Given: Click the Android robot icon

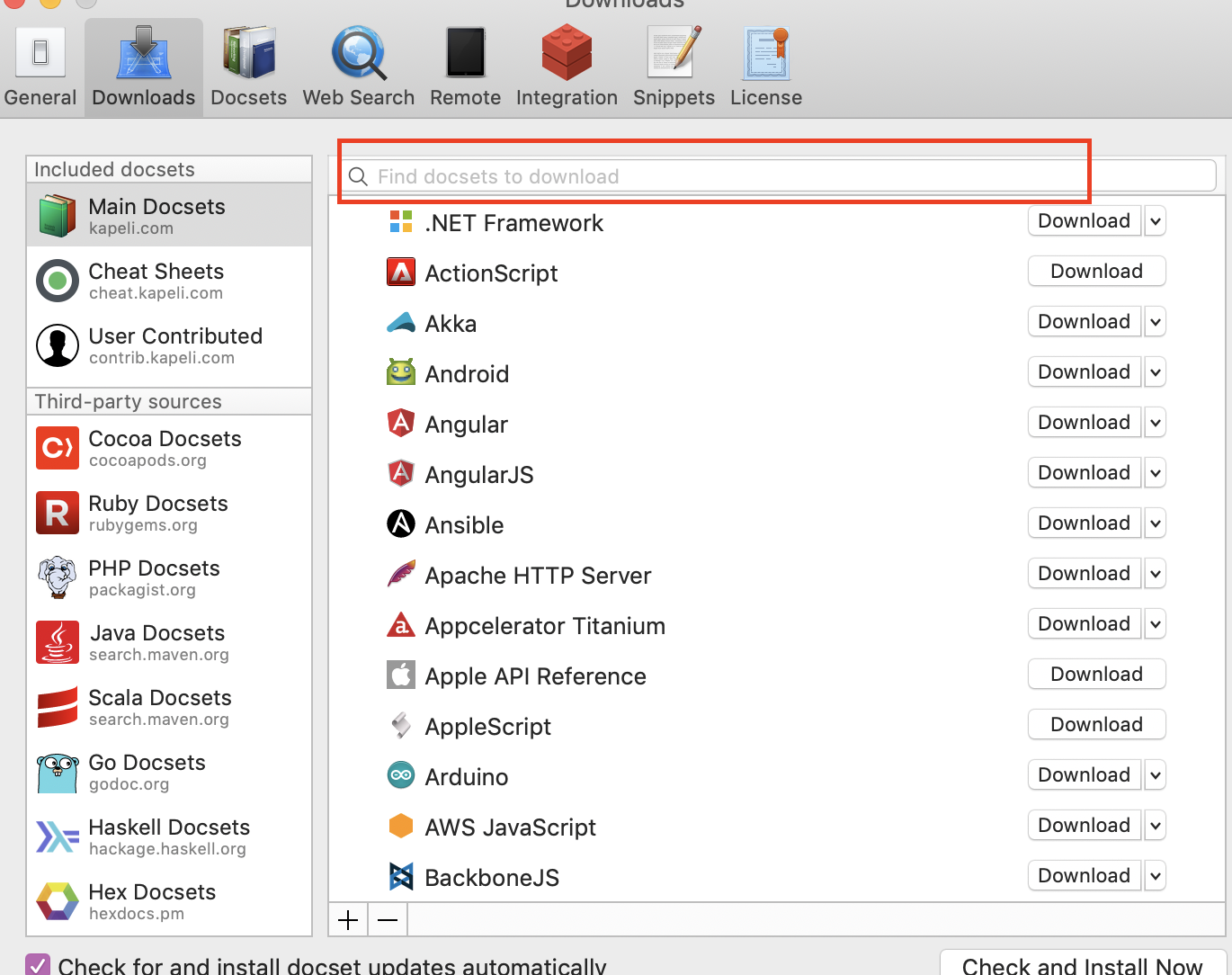Looking at the screenshot, I should [401, 372].
